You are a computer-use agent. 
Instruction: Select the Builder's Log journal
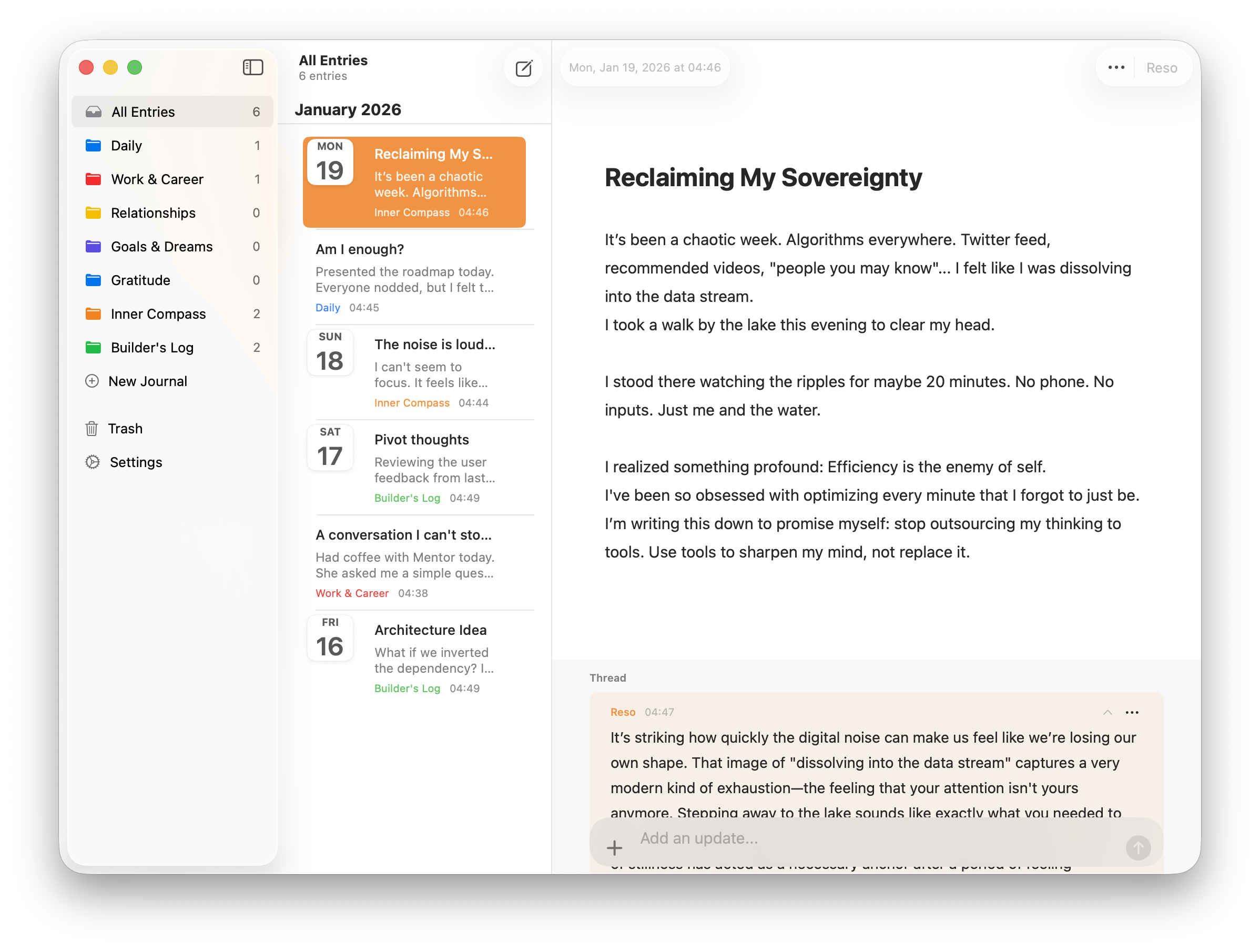152,348
